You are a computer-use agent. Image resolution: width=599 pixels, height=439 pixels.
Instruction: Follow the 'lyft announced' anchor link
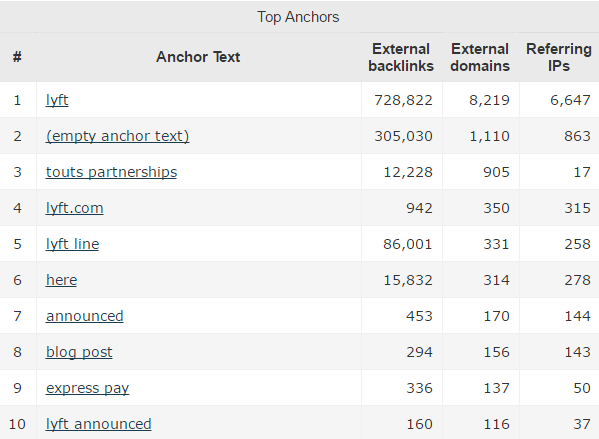pyautogui.click(x=99, y=424)
